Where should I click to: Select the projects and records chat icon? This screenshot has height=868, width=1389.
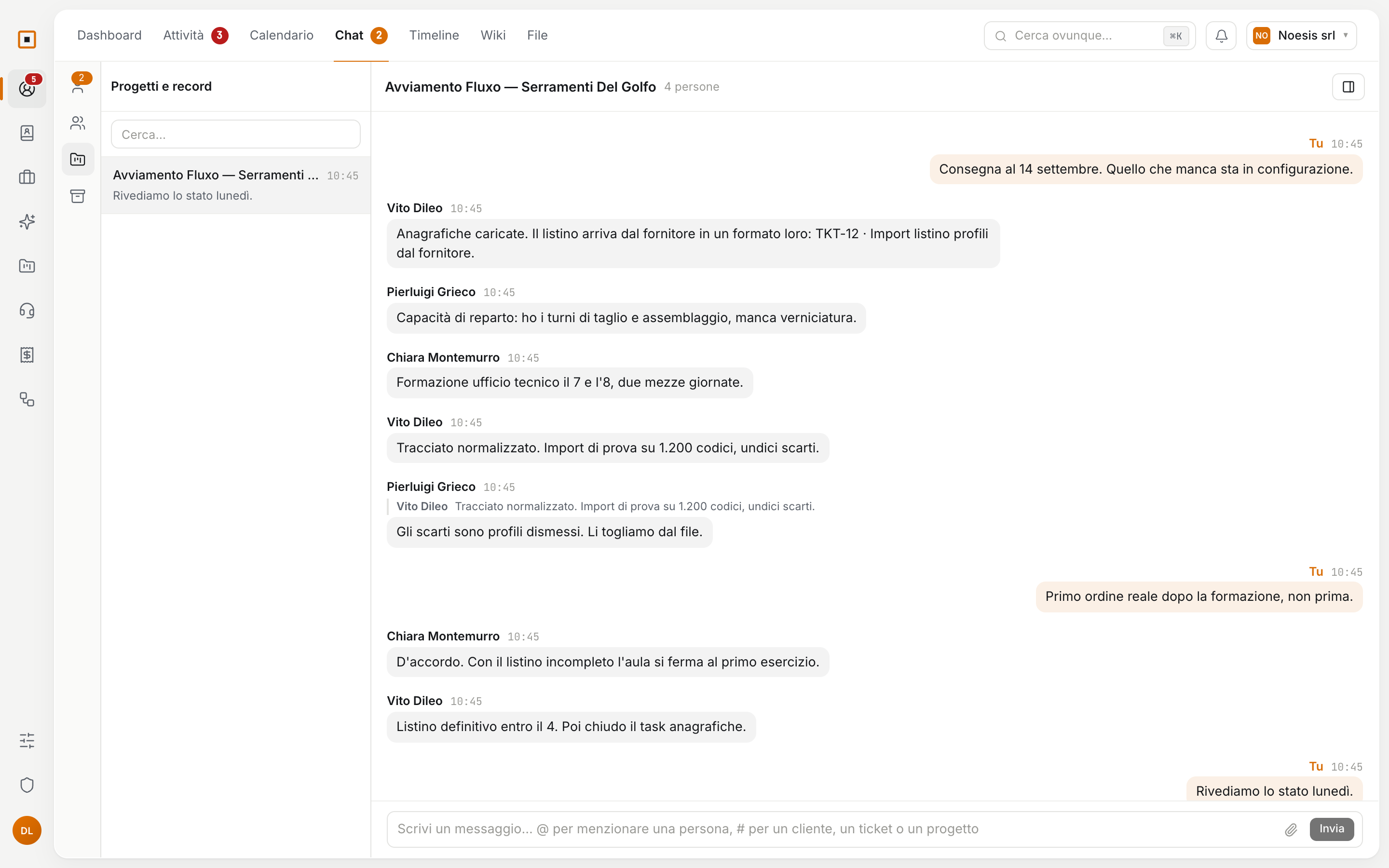[x=78, y=159]
